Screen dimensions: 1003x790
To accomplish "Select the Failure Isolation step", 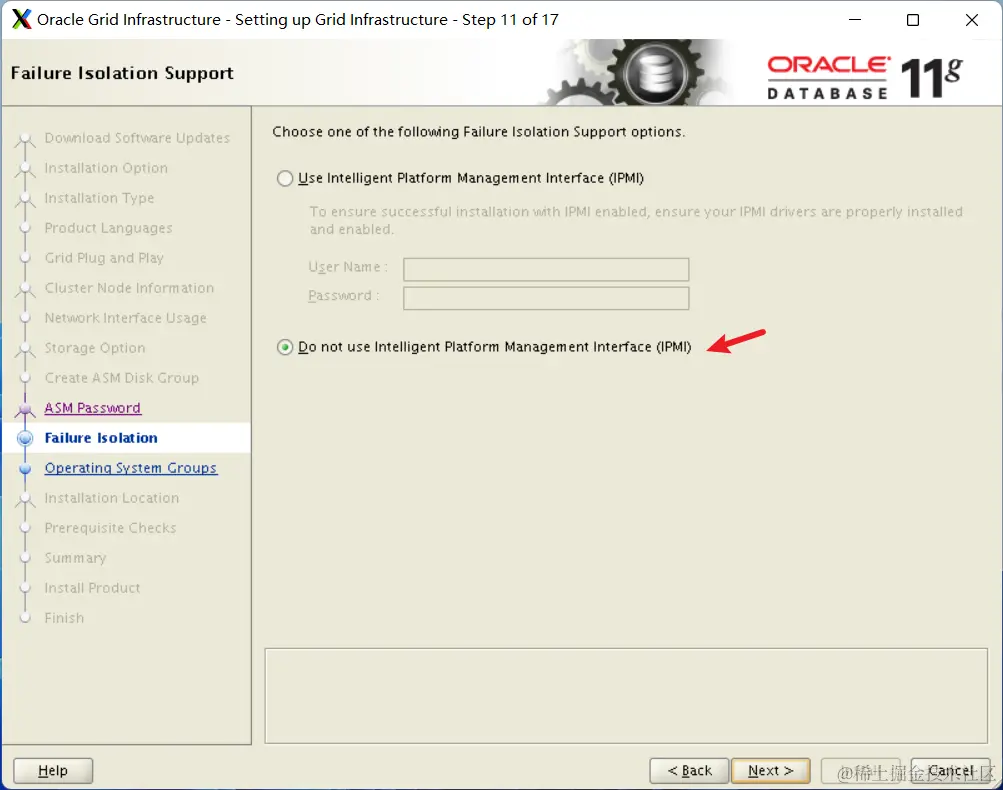I will click(x=100, y=438).
